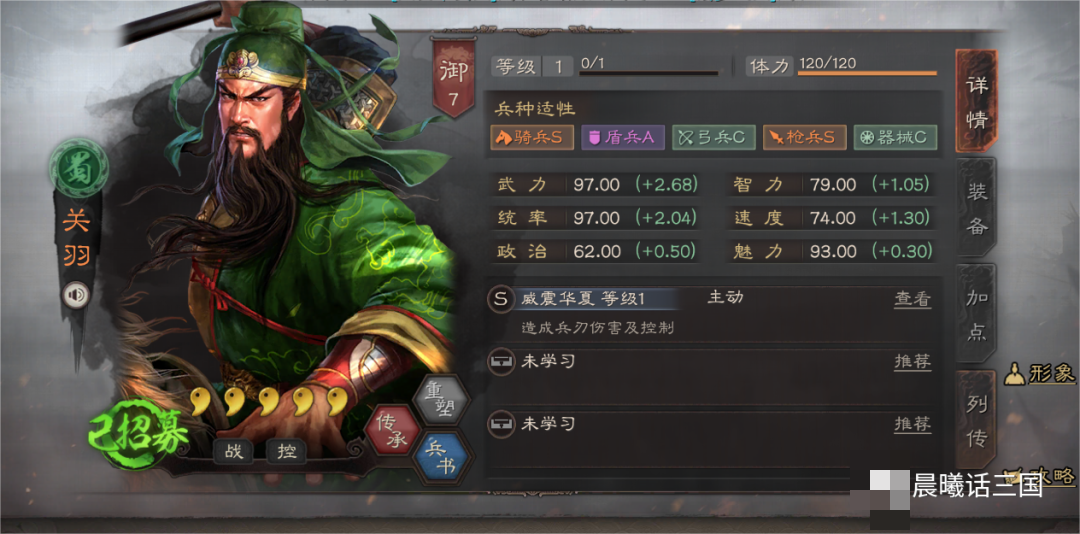The height and width of the screenshot is (534, 1080).
Task: Tap the speaker voice icon under 关羽
Action: coord(76,296)
